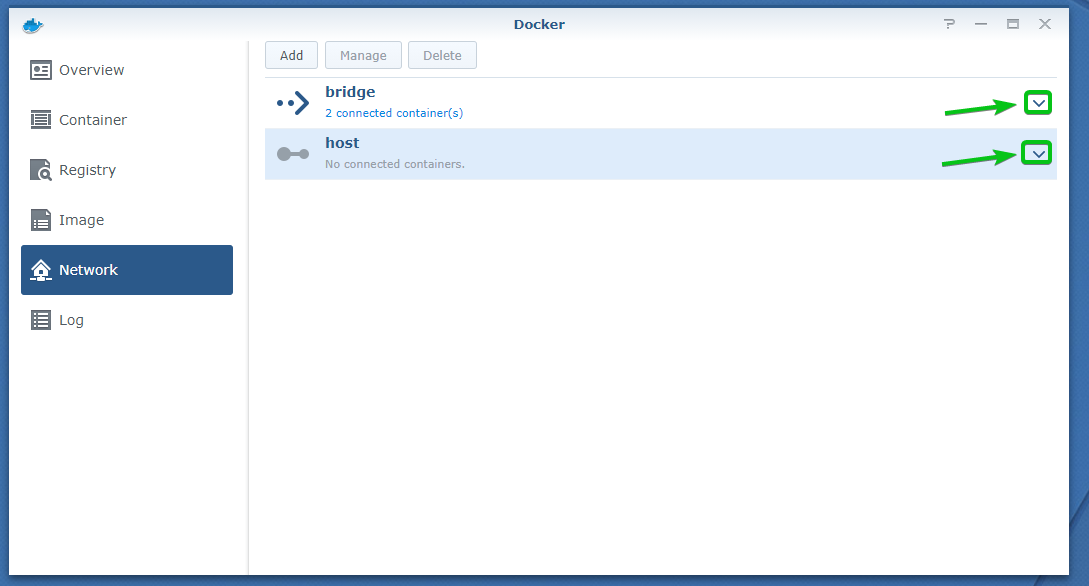Close the Docker window
Screen dimensions: 1089x586
(x=1045, y=24)
